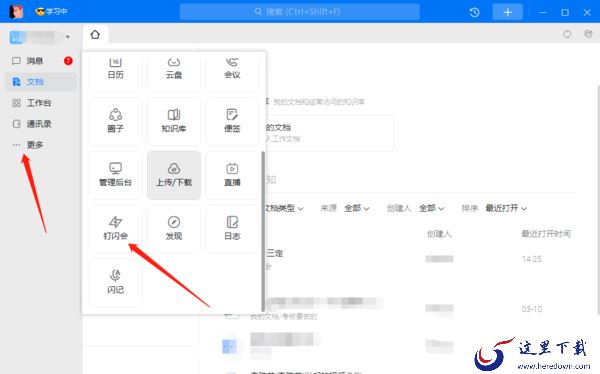Open the 便签 sticky notes tile
Viewport: 600px width, 374px height.
click(x=232, y=121)
